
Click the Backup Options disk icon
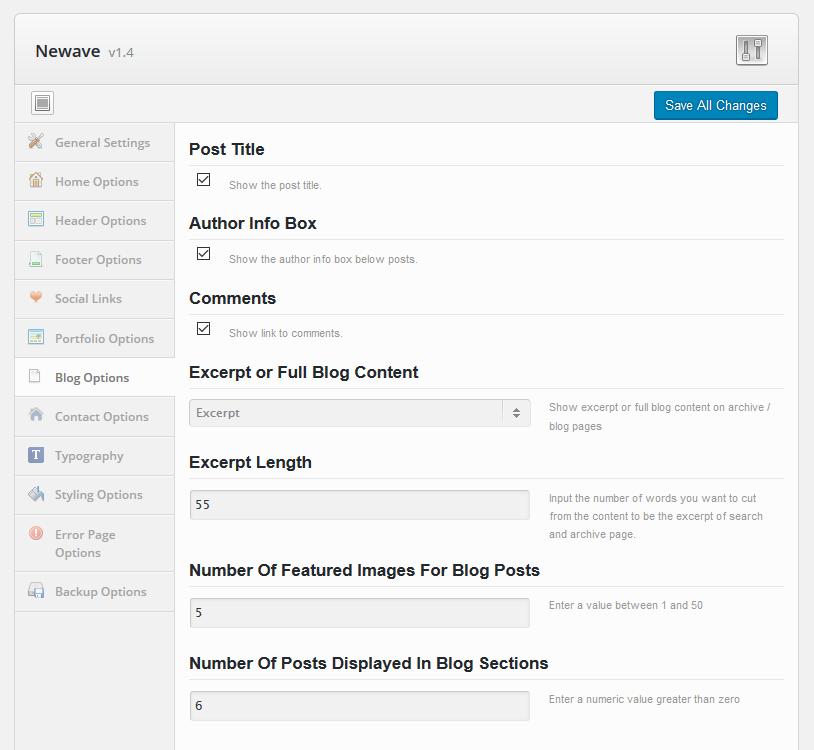(x=36, y=590)
